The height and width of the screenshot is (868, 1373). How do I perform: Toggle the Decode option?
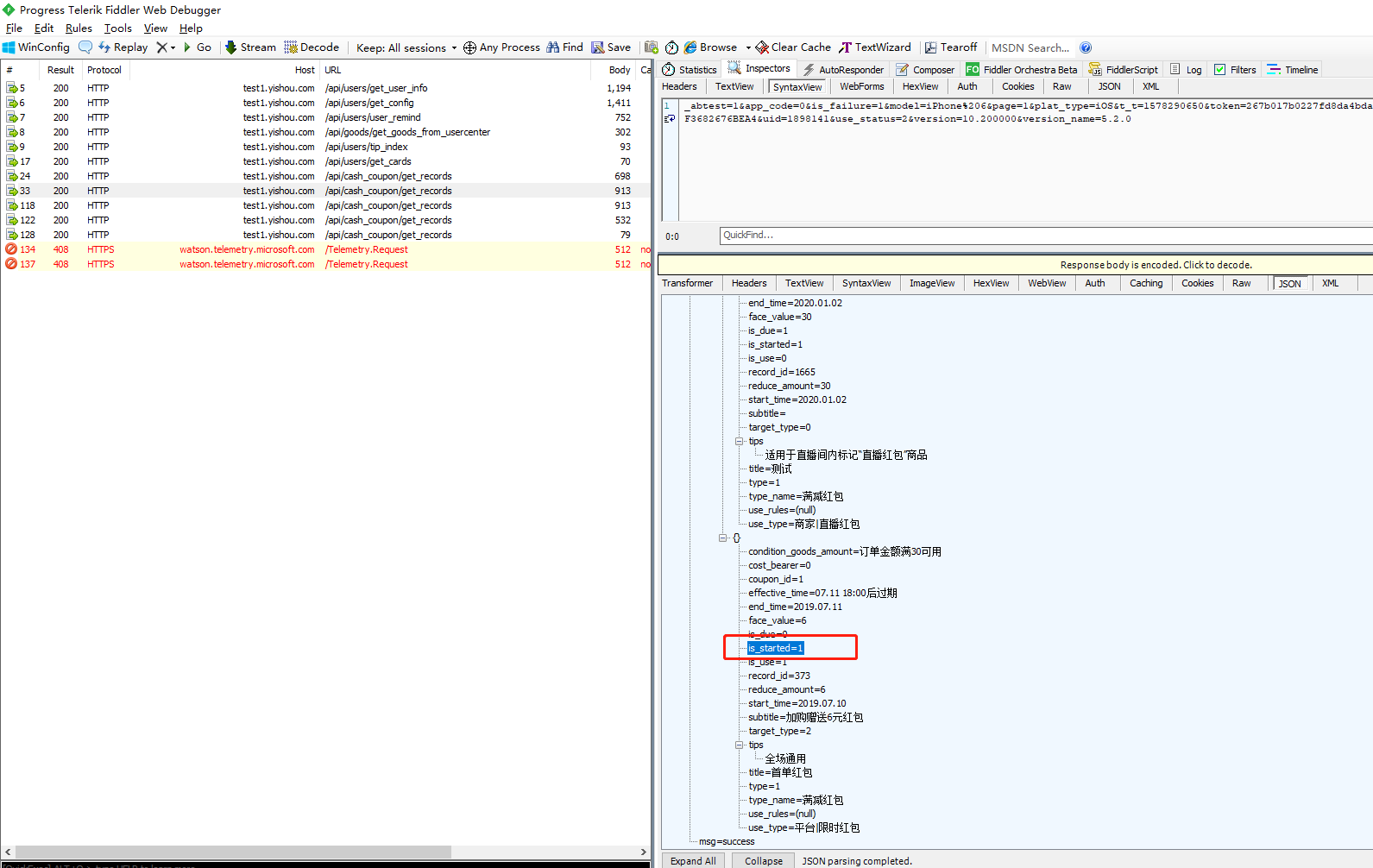[x=312, y=47]
